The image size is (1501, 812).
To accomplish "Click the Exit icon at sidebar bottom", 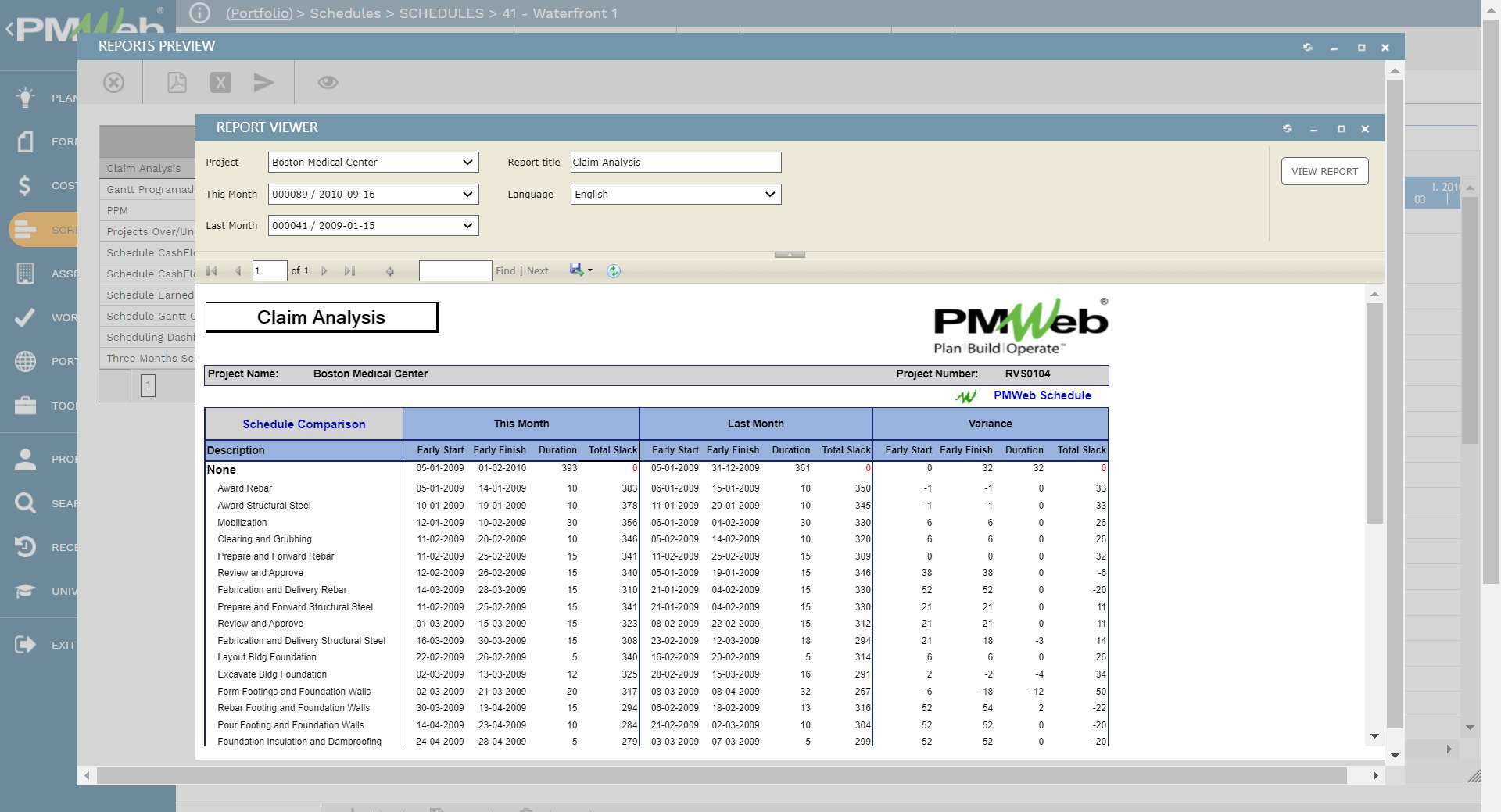I will [x=24, y=644].
